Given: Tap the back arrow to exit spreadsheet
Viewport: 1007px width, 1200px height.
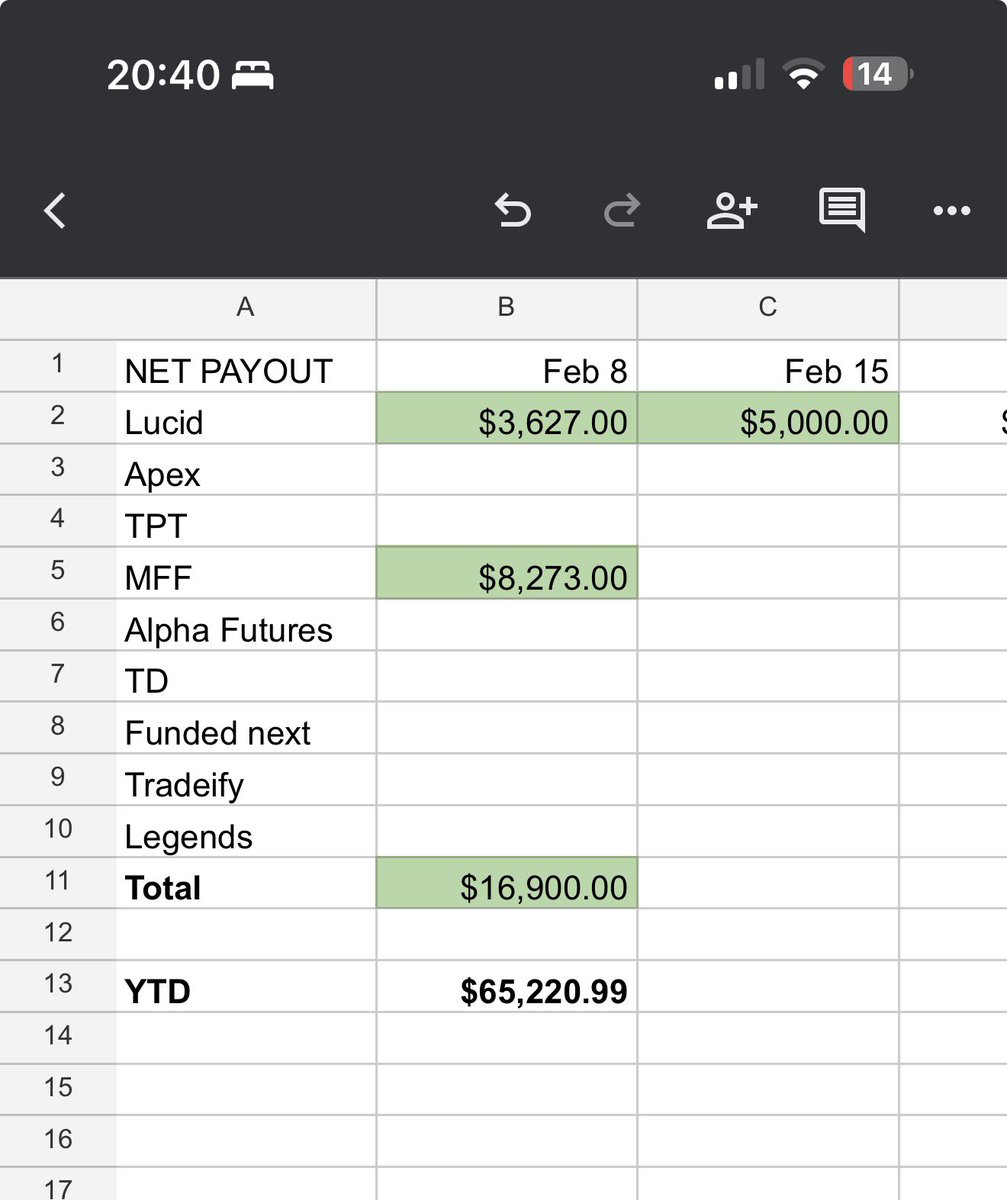Looking at the screenshot, I should [x=56, y=210].
